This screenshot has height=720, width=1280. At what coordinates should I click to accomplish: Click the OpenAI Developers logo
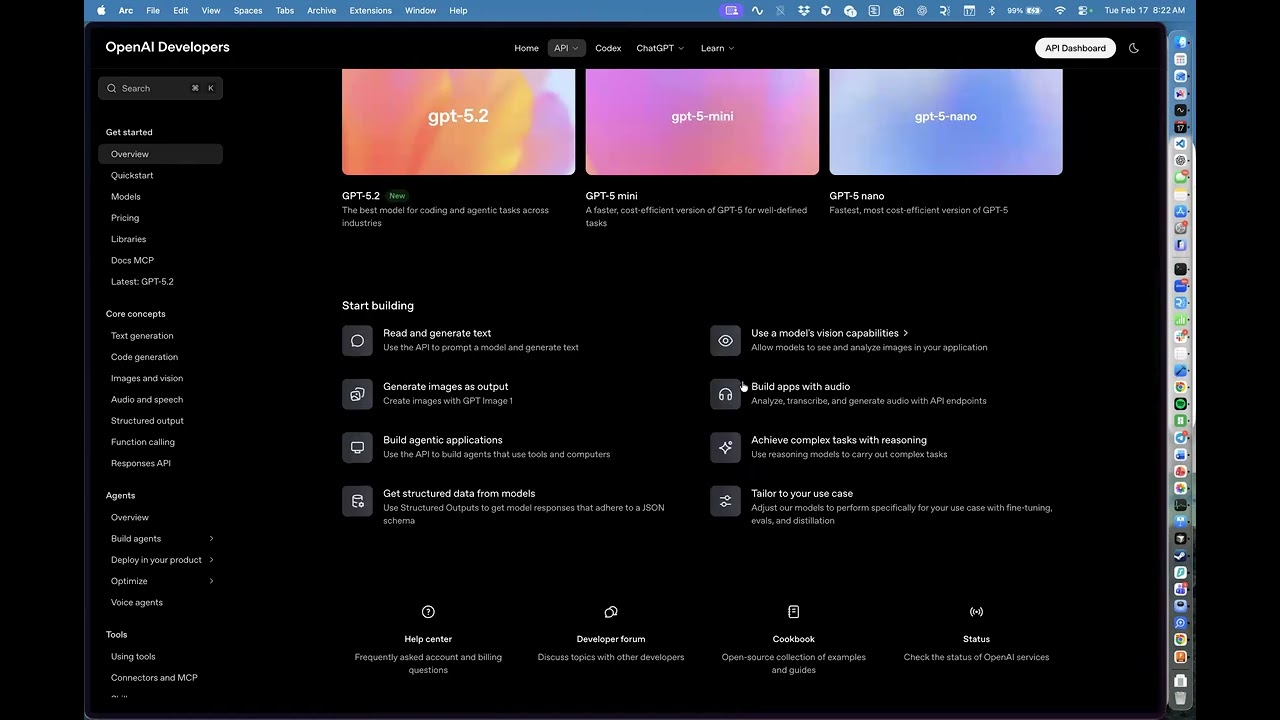(x=168, y=47)
